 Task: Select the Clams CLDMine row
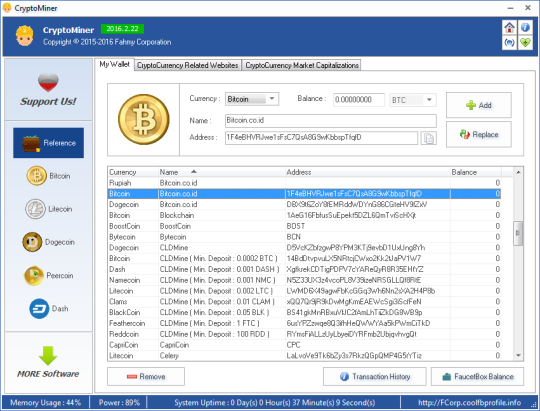point(304,302)
